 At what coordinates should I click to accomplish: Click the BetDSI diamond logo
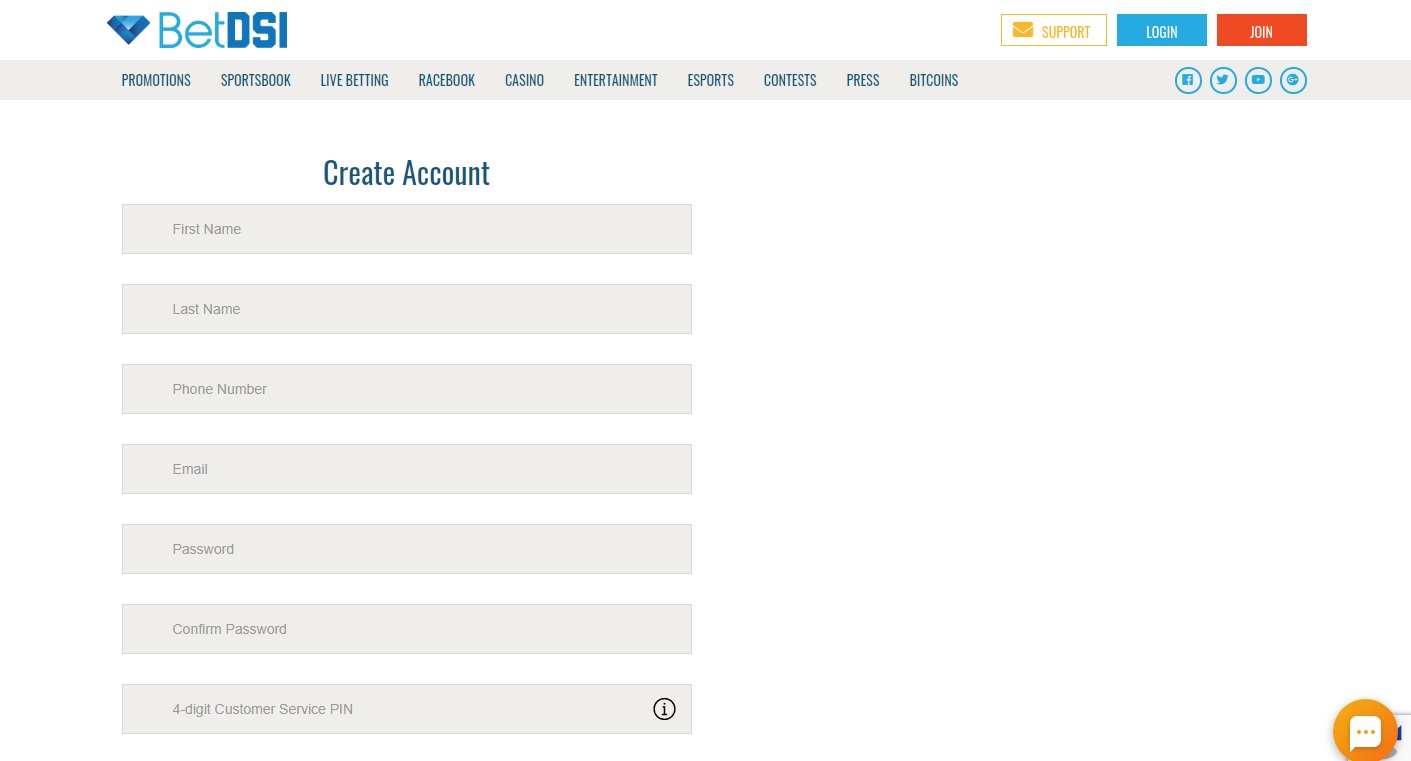[x=197, y=31]
